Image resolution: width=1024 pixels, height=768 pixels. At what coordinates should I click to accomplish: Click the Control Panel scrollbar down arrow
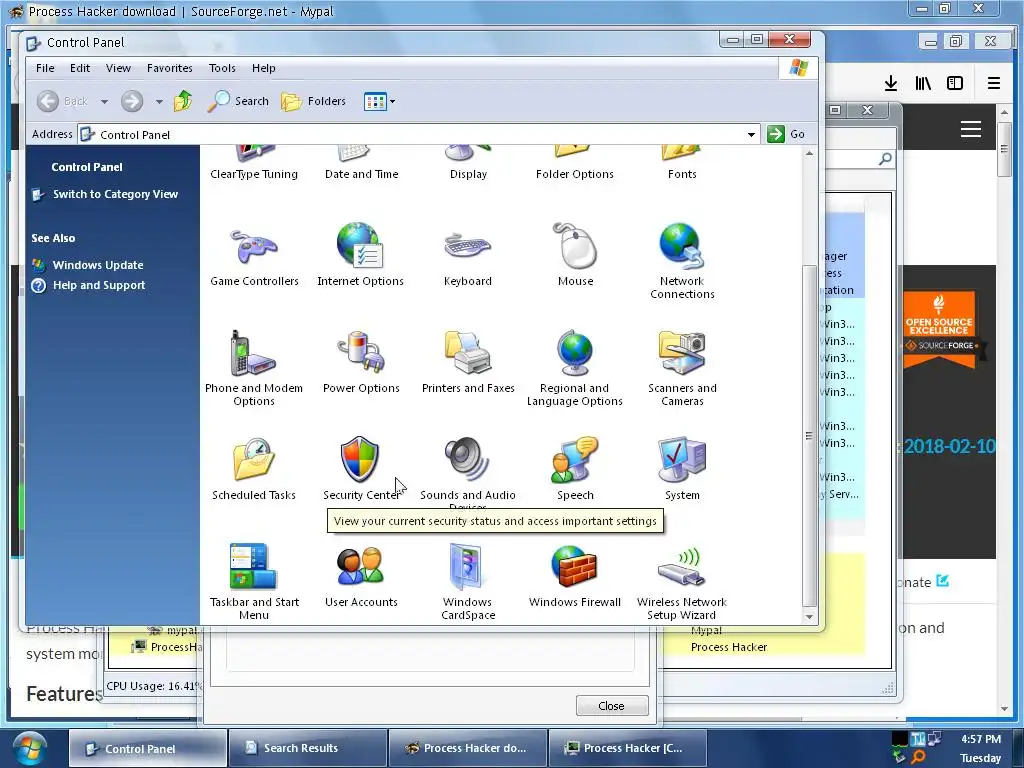[x=809, y=616]
